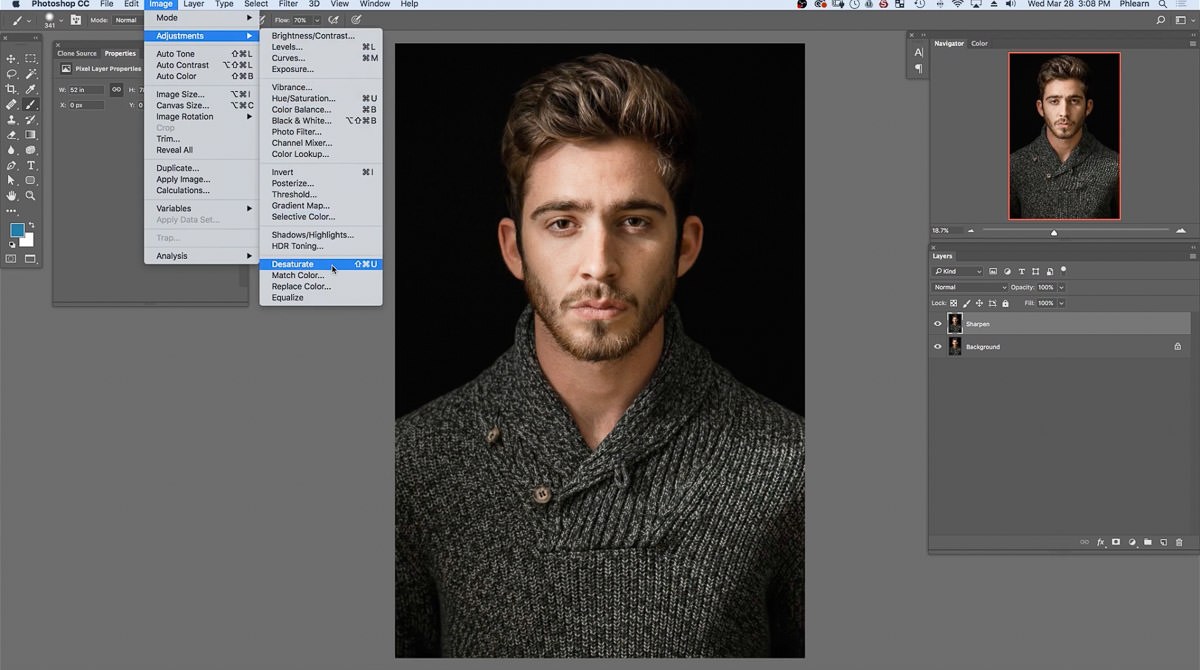The width and height of the screenshot is (1200, 670).
Task: Link layers at Layers panel bottom
Action: (x=1084, y=542)
